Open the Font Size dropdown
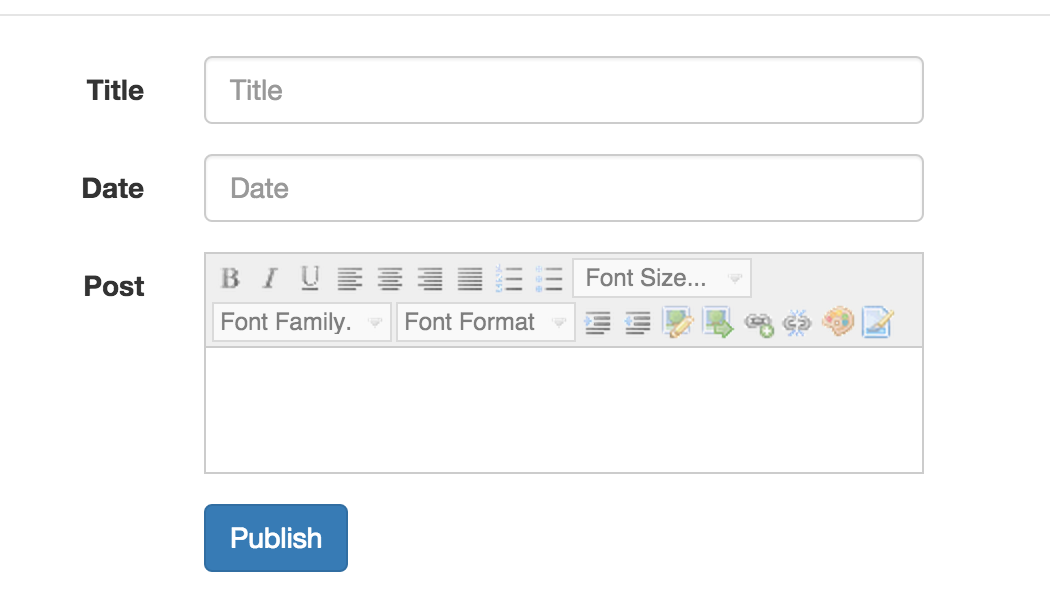The image size is (1050, 600). pos(662,278)
